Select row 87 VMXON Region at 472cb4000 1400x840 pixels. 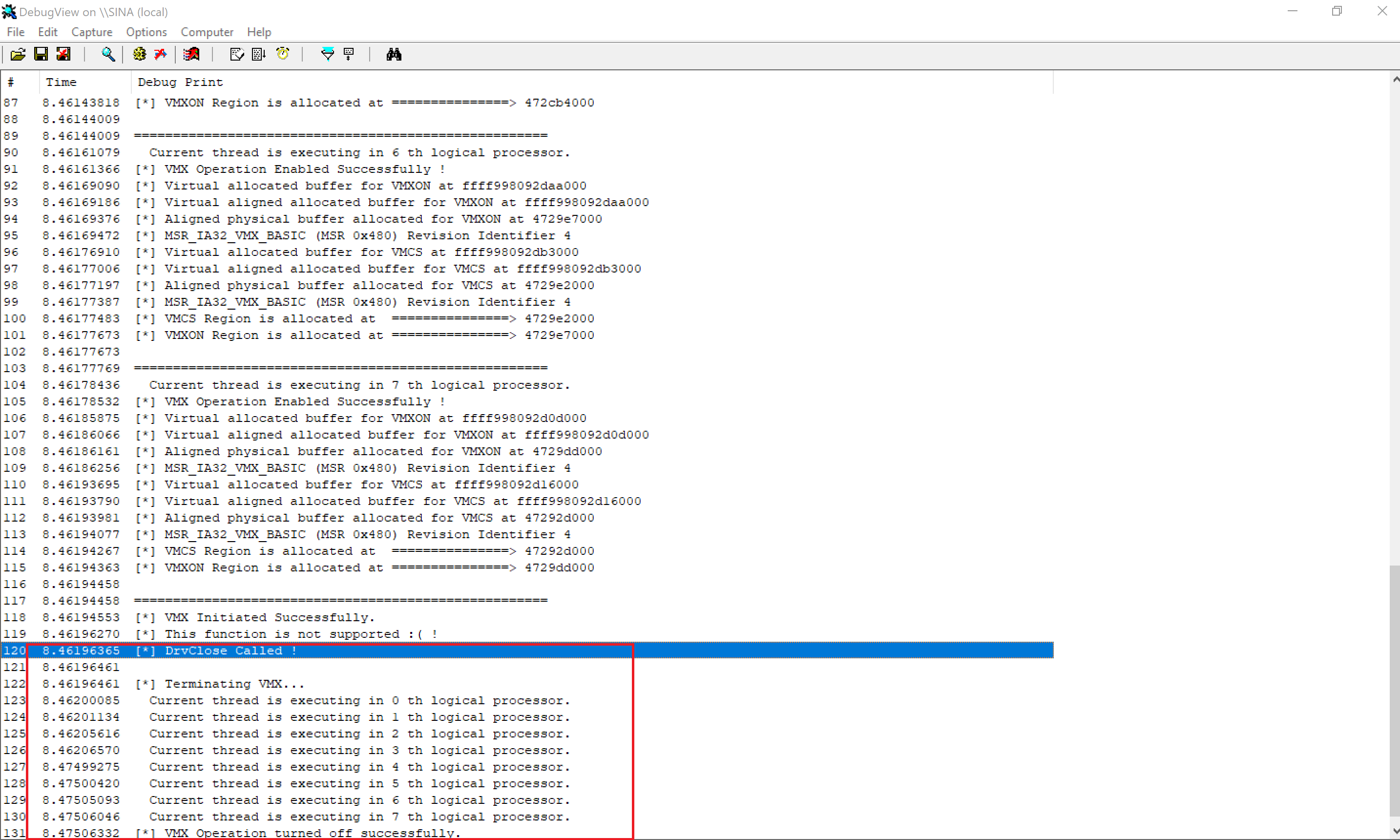click(x=527, y=103)
